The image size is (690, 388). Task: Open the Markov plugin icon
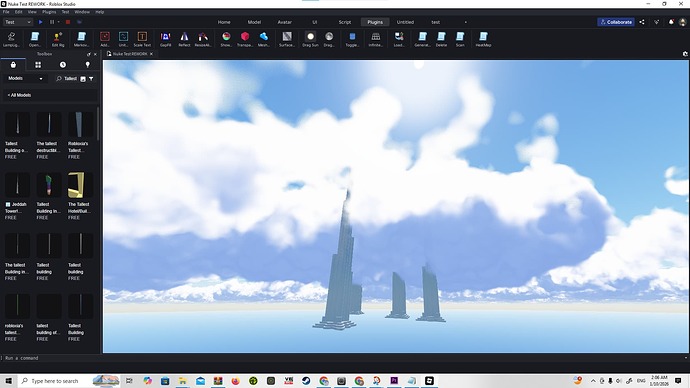[x=81, y=39]
